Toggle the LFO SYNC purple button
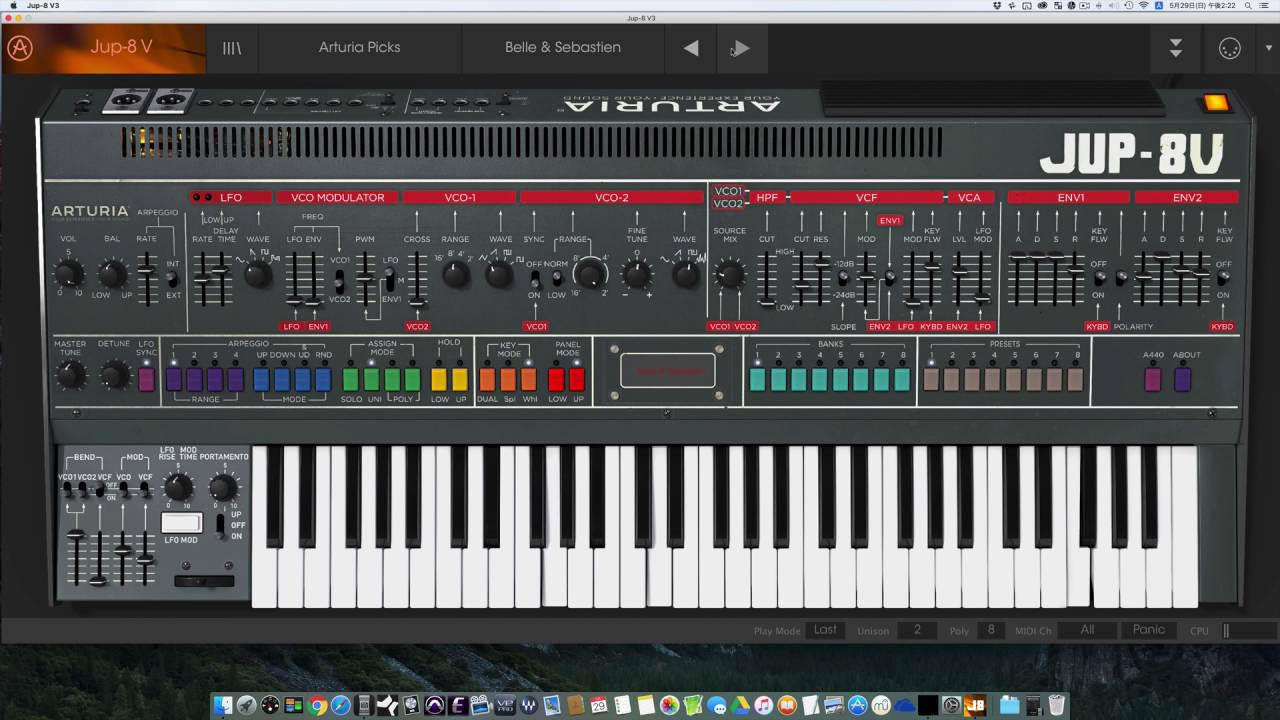This screenshot has height=720, width=1280. pyautogui.click(x=147, y=379)
